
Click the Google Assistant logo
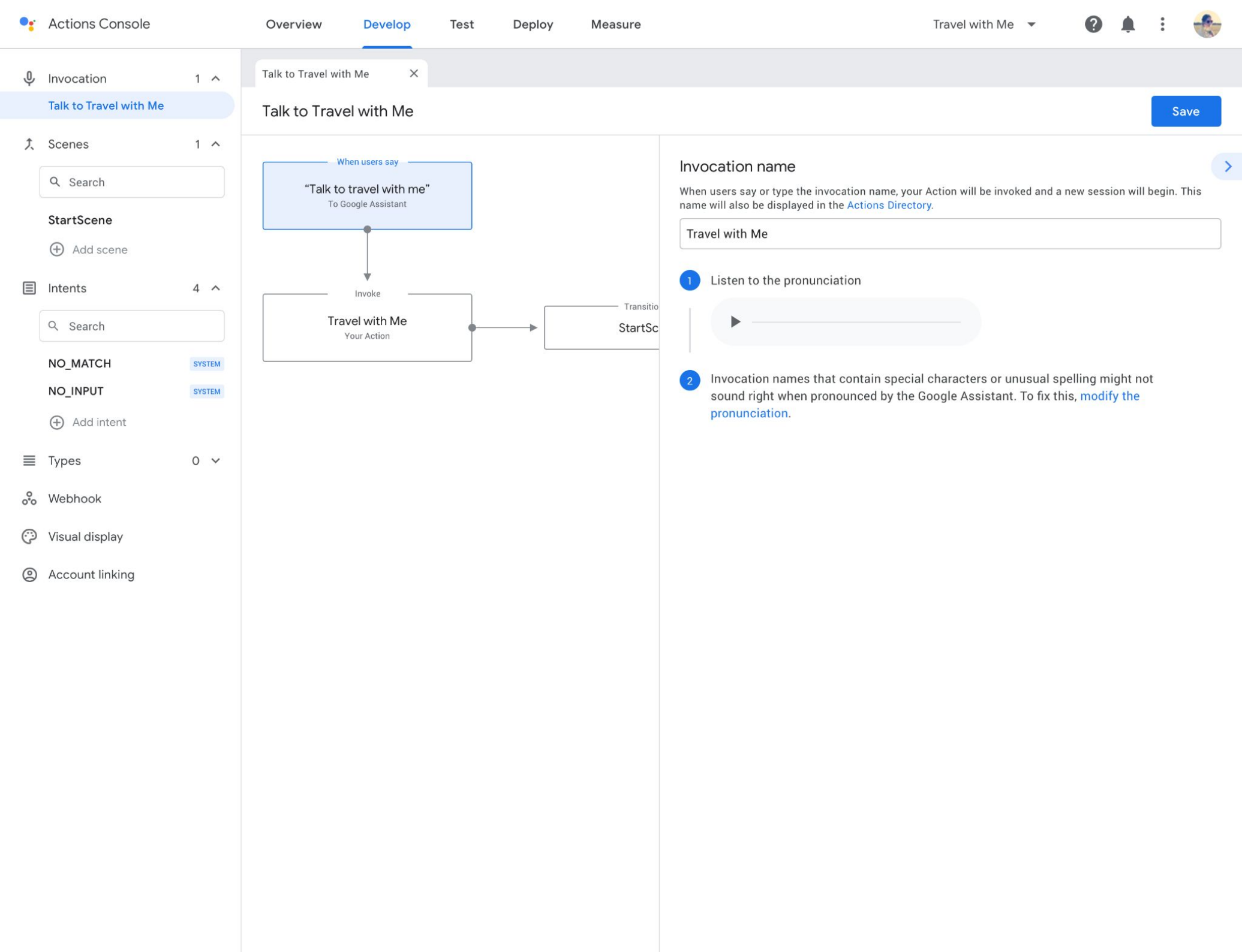tap(28, 24)
